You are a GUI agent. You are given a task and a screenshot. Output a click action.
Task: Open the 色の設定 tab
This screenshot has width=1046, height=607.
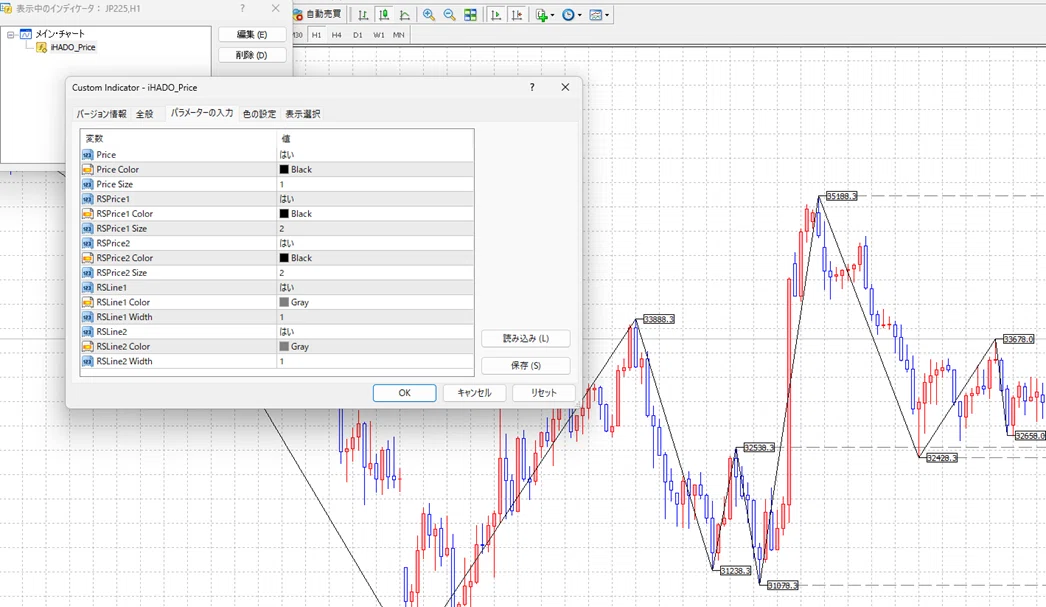[x=259, y=114]
